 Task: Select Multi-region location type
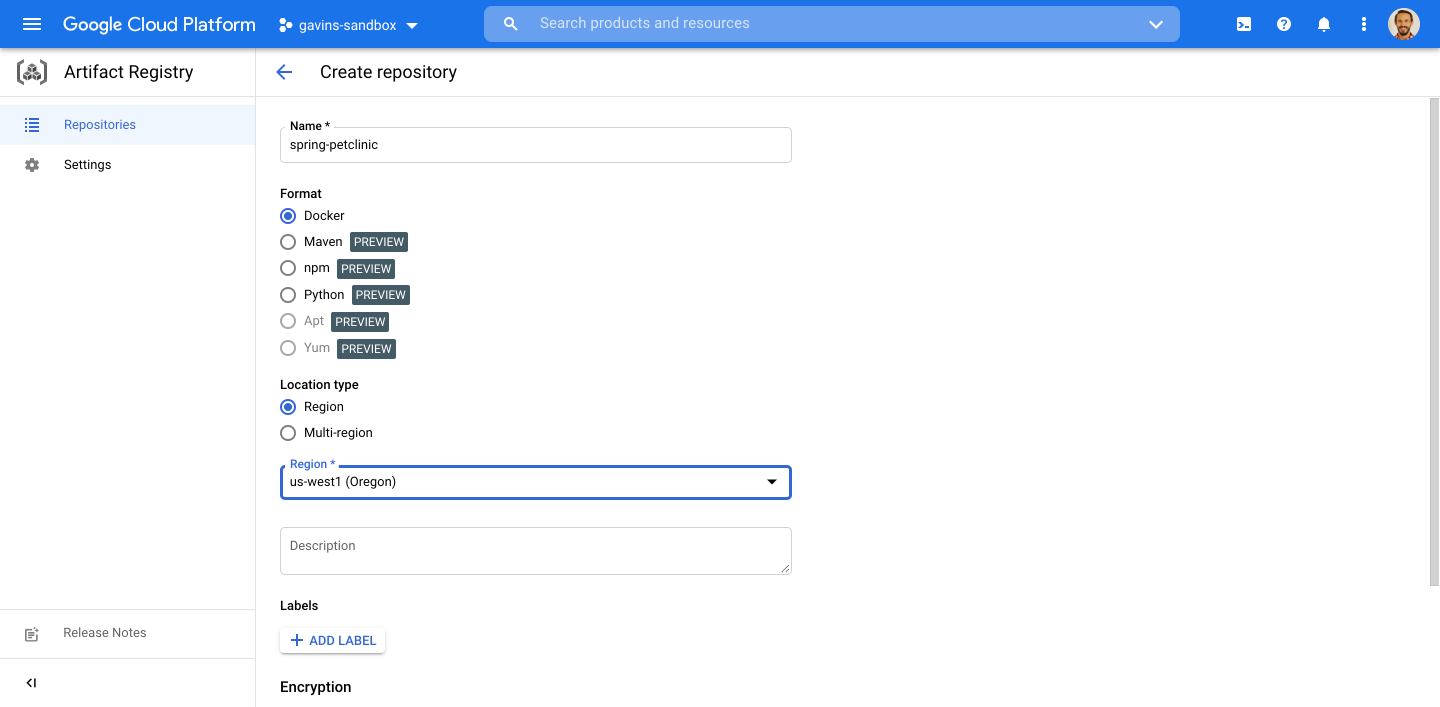click(288, 433)
